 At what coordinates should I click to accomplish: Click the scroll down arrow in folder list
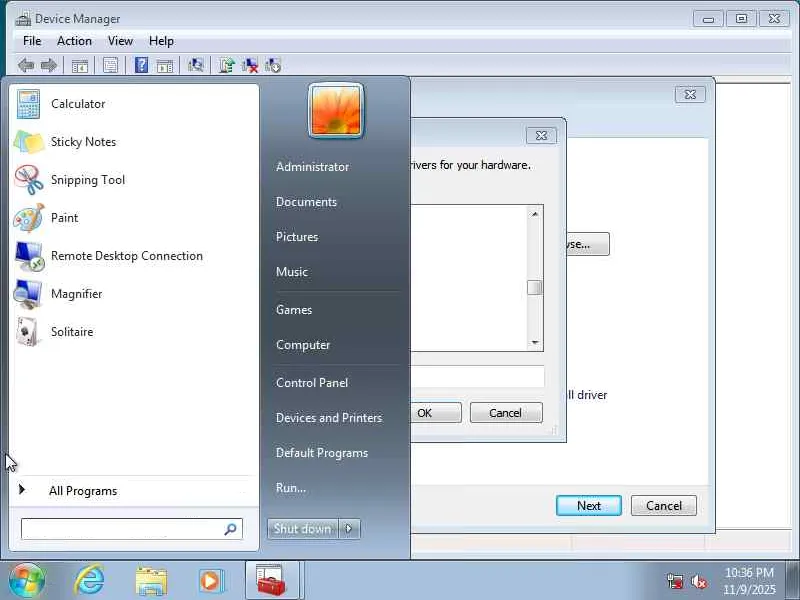coord(535,342)
